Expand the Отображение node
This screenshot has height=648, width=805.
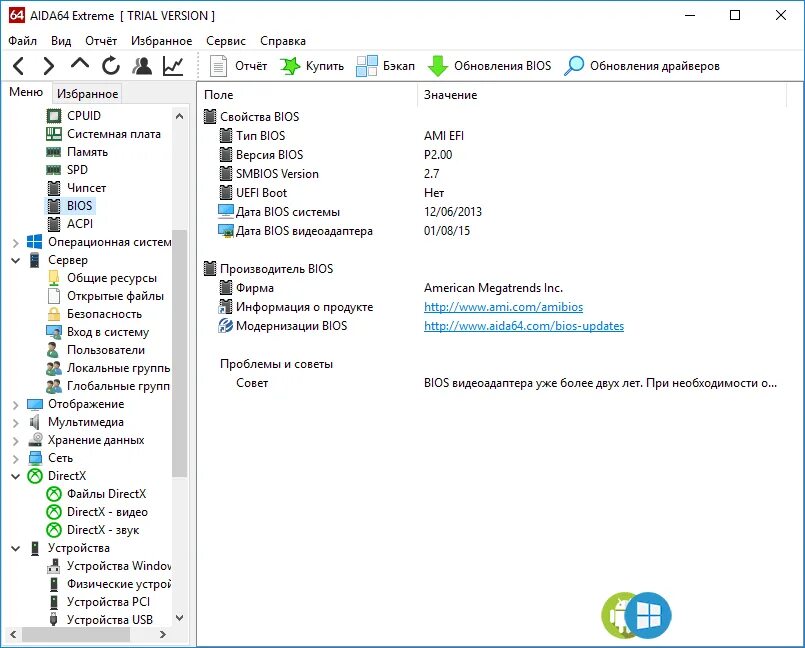click(15, 405)
